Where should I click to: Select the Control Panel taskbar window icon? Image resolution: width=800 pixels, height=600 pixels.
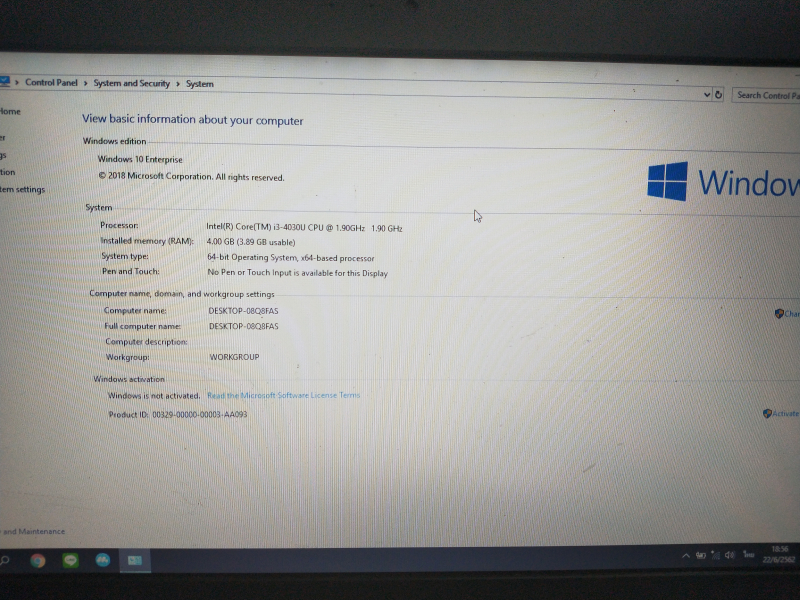(x=135, y=560)
